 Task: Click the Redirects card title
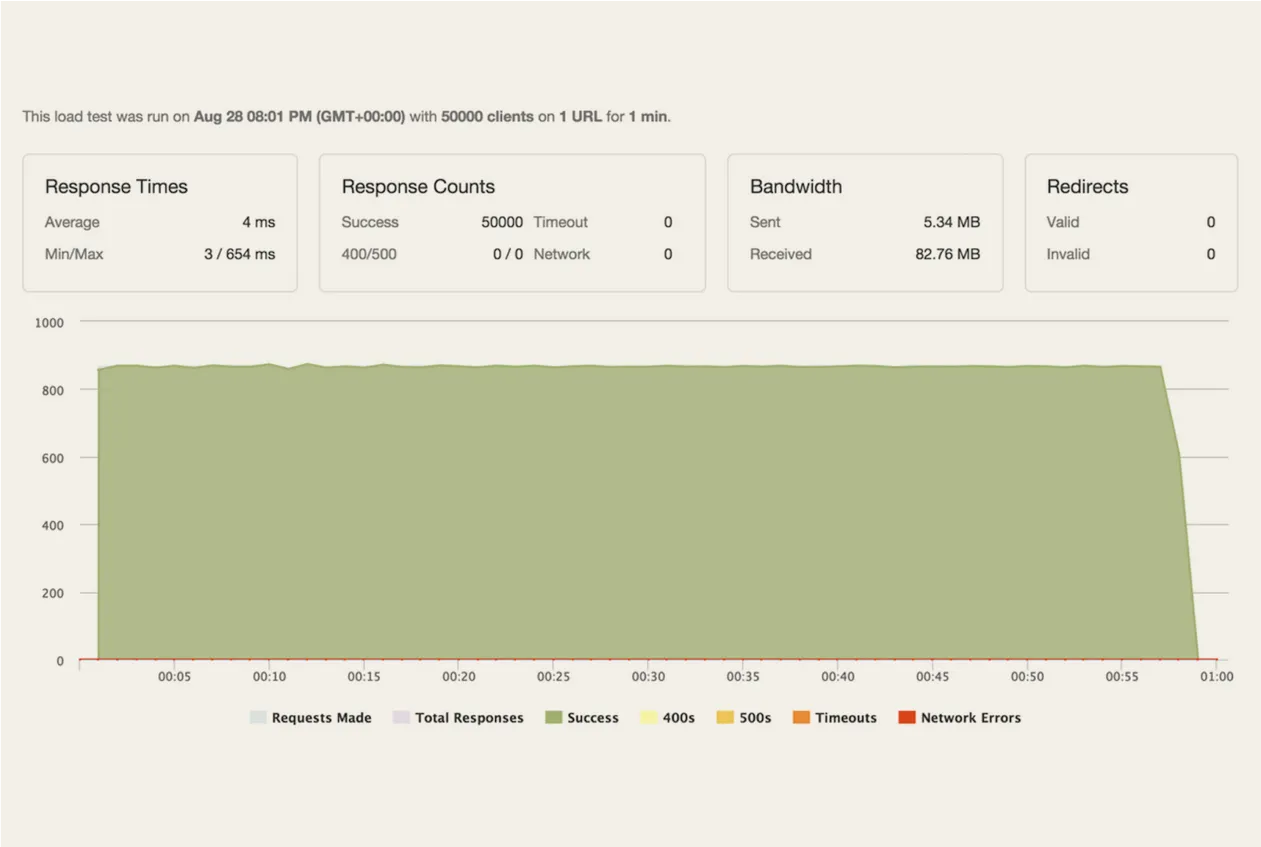pos(1087,187)
